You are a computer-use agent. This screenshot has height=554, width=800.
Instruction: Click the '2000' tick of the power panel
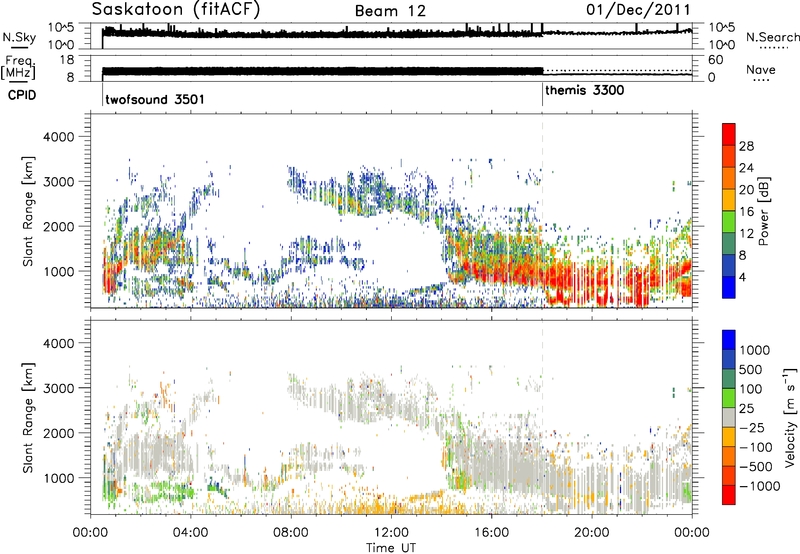click(x=59, y=226)
